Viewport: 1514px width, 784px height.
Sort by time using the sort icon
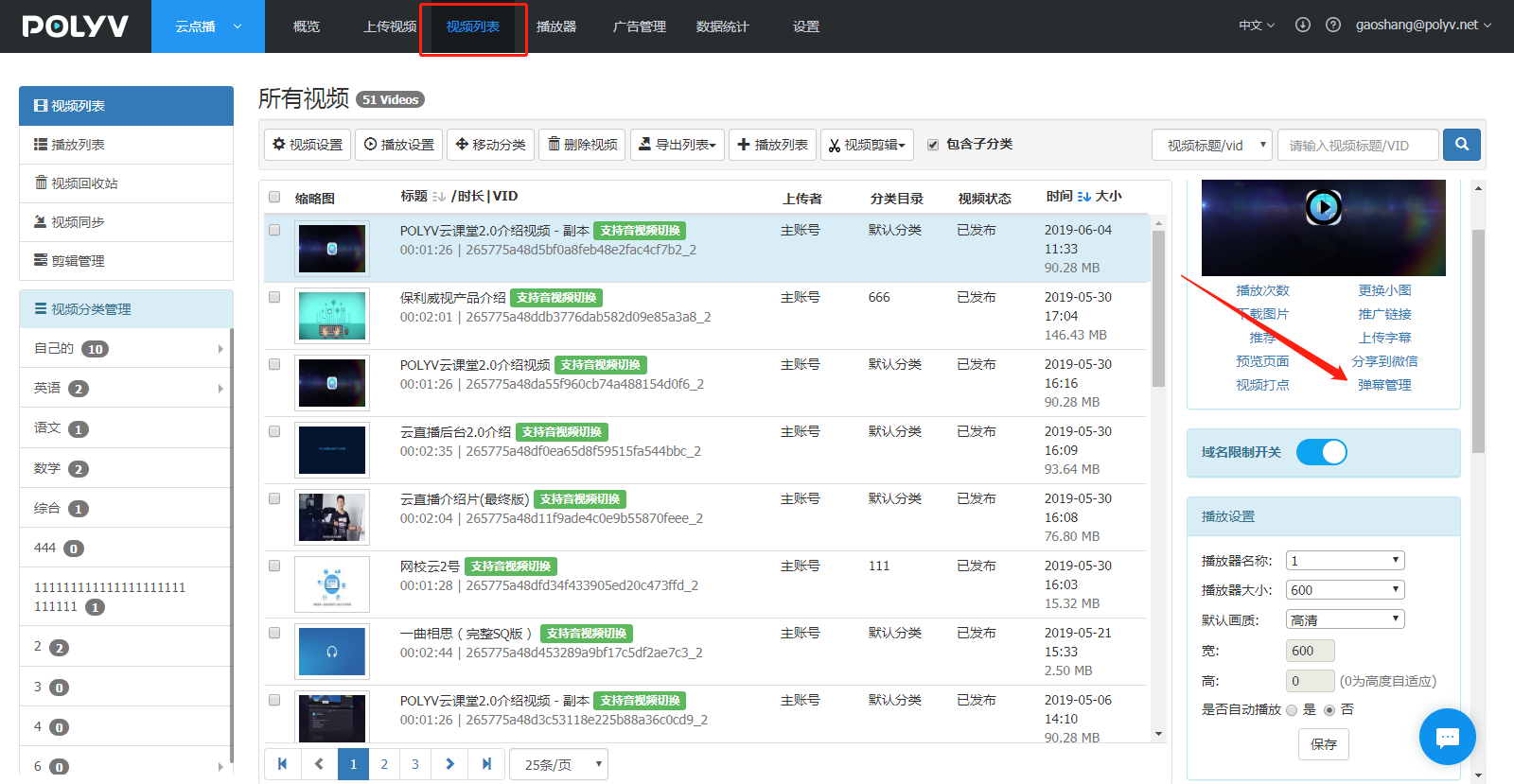pyautogui.click(x=1084, y=197)
